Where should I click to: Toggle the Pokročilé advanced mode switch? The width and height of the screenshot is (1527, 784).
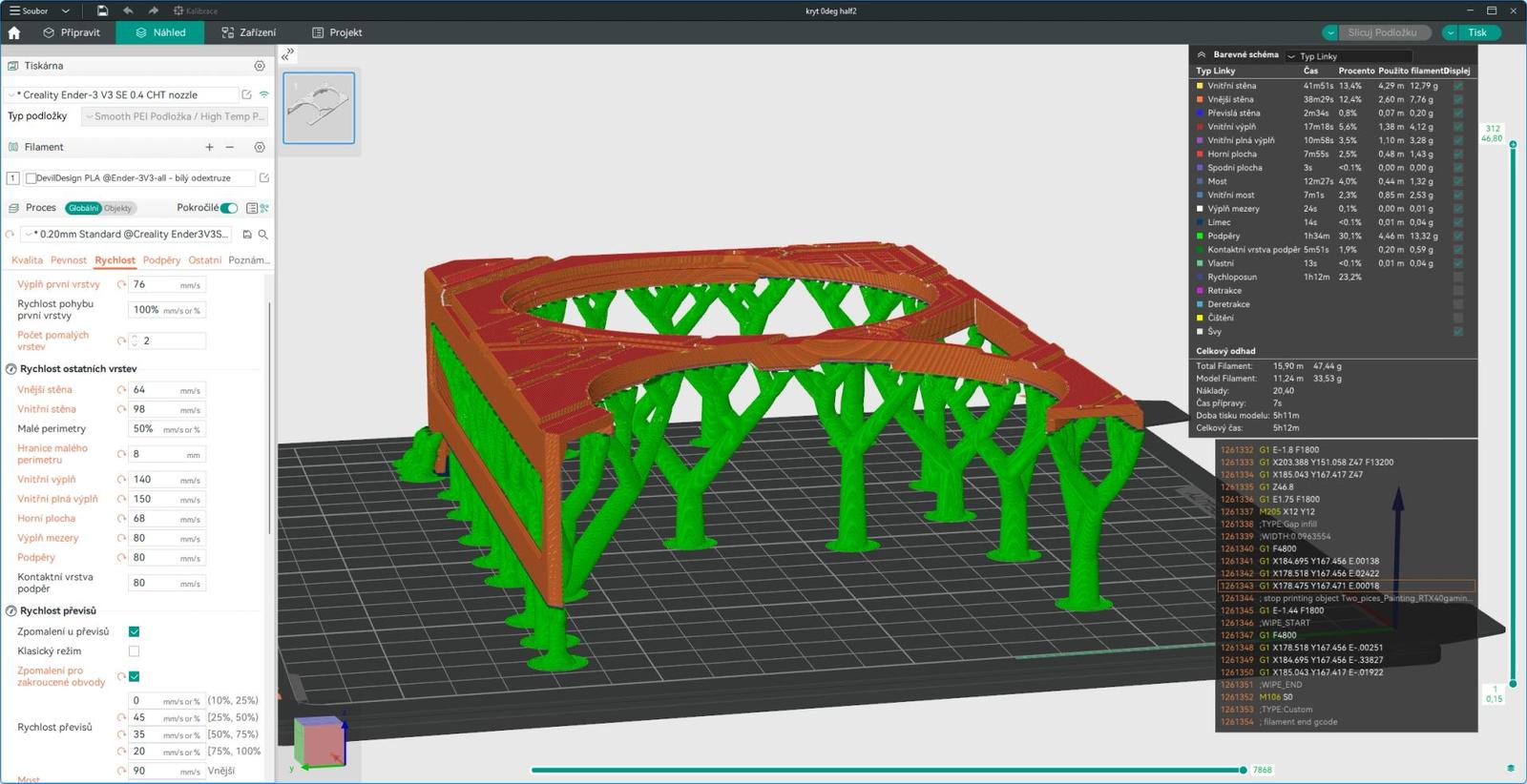coord(229,208)
